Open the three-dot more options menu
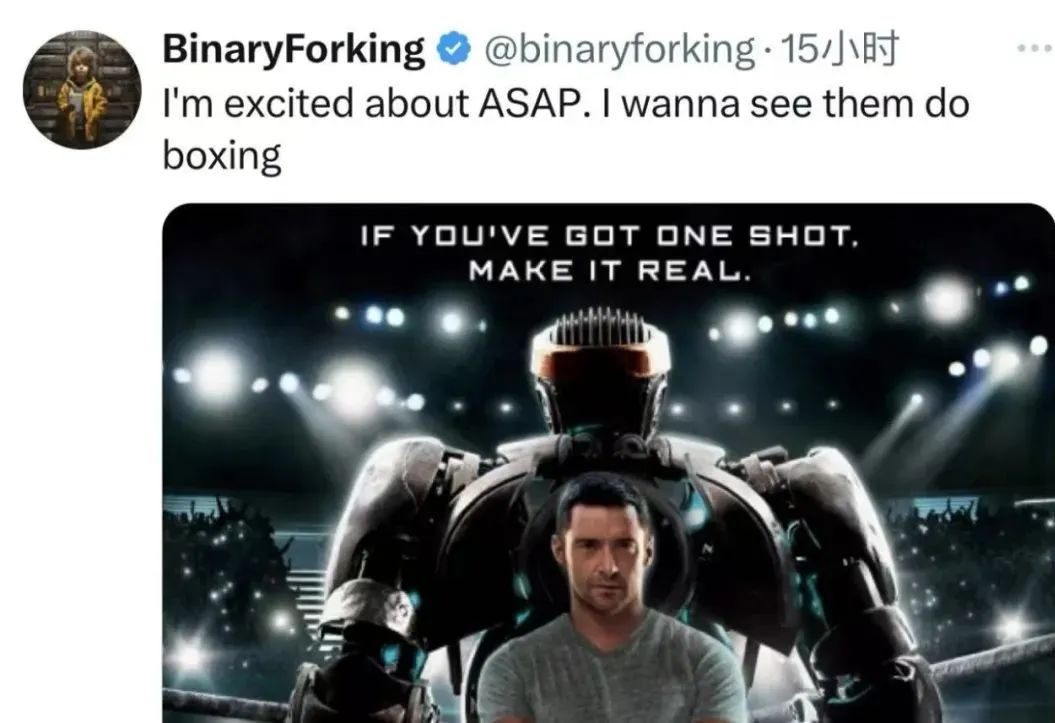Viewport: 1055px width, 723px height. 1035,48
